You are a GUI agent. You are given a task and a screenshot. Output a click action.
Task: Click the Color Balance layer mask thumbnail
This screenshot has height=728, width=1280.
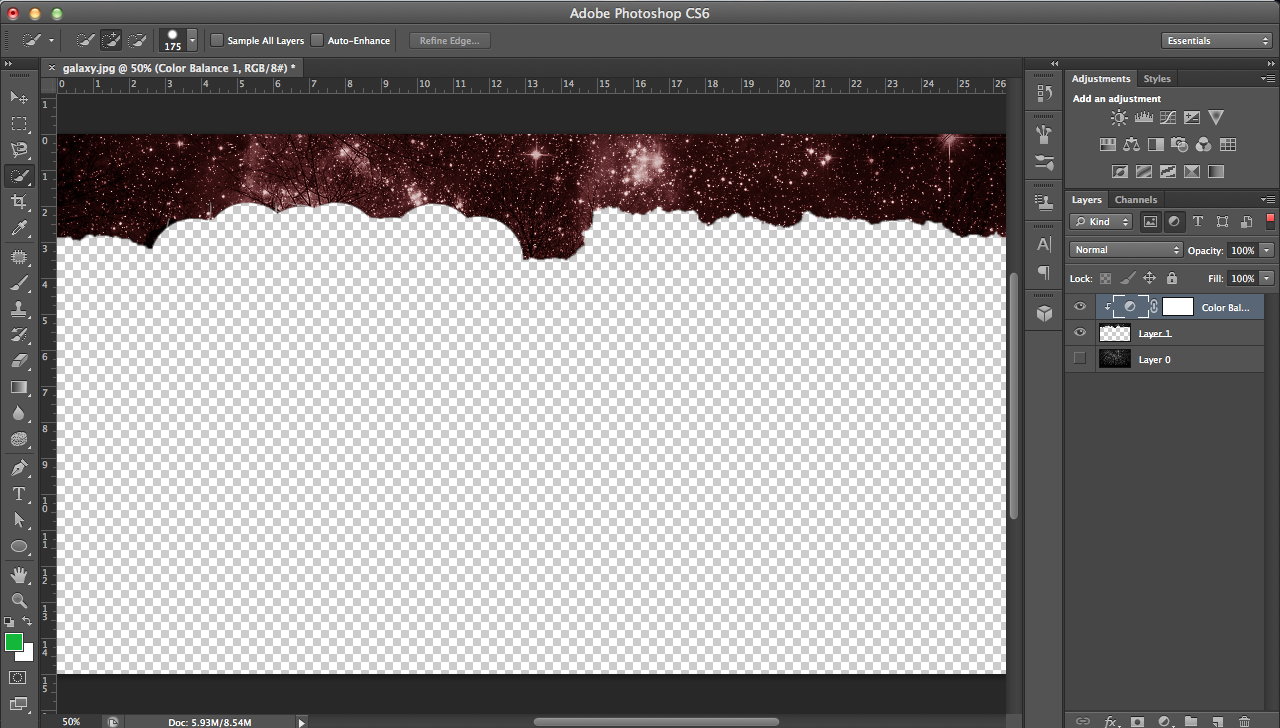point(1178,307)
